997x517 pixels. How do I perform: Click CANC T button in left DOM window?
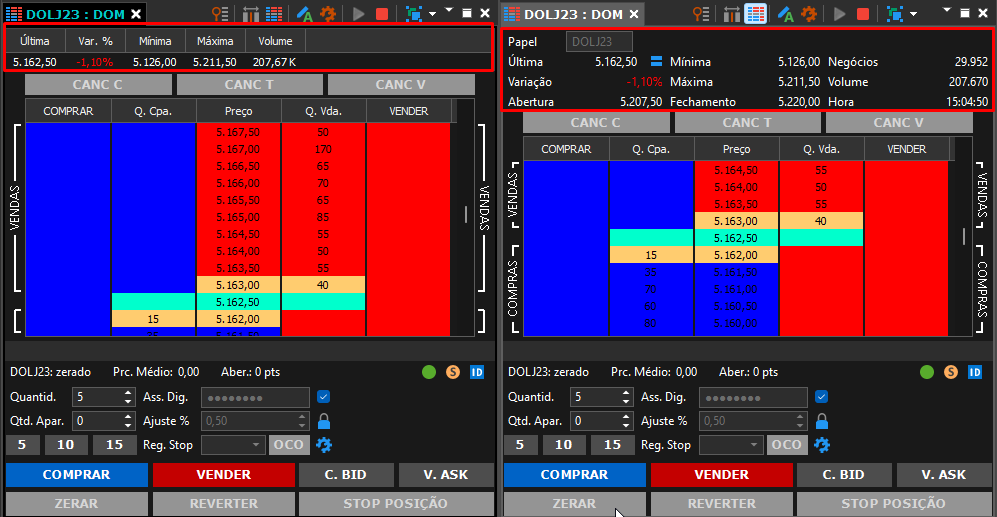coord(249,85)
